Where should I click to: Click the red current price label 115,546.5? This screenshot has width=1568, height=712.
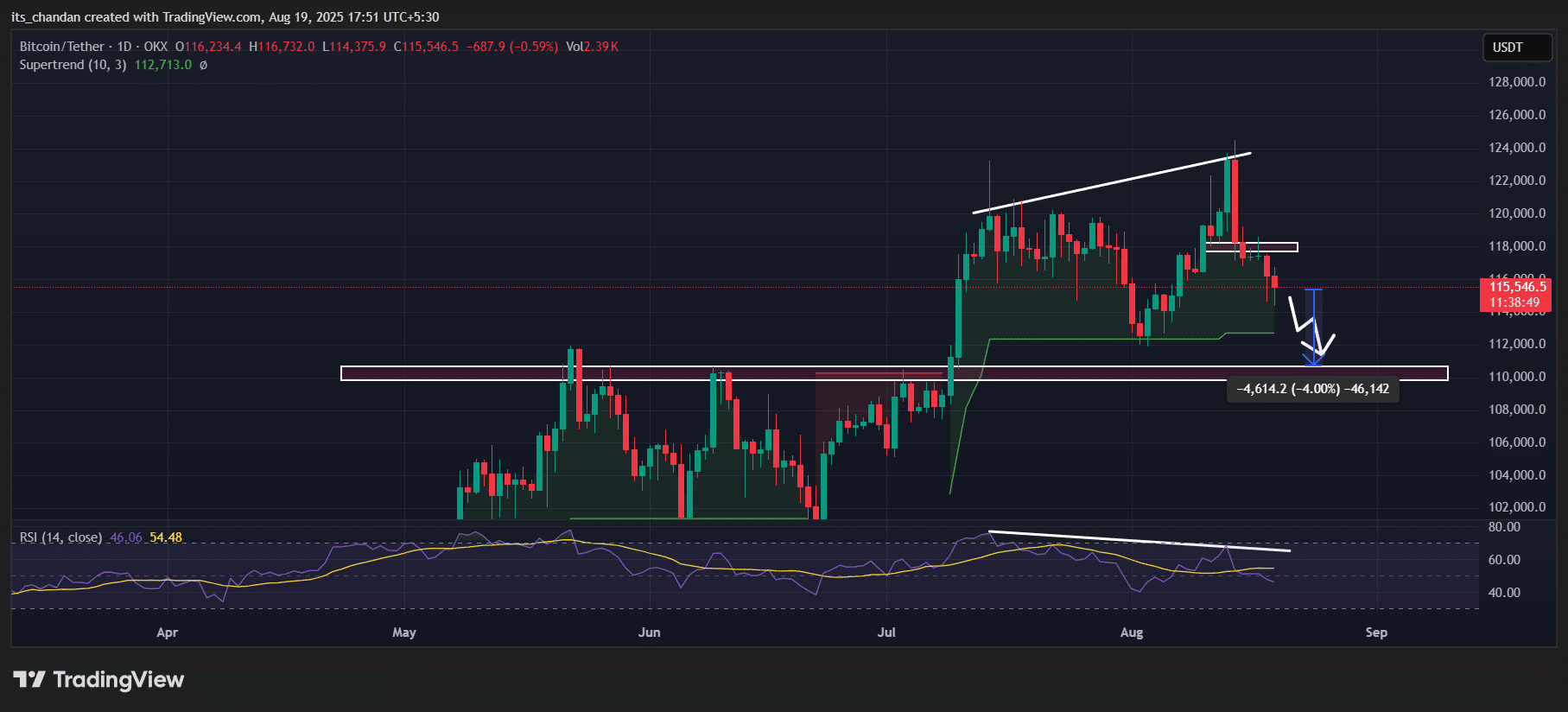(1516, 287)
